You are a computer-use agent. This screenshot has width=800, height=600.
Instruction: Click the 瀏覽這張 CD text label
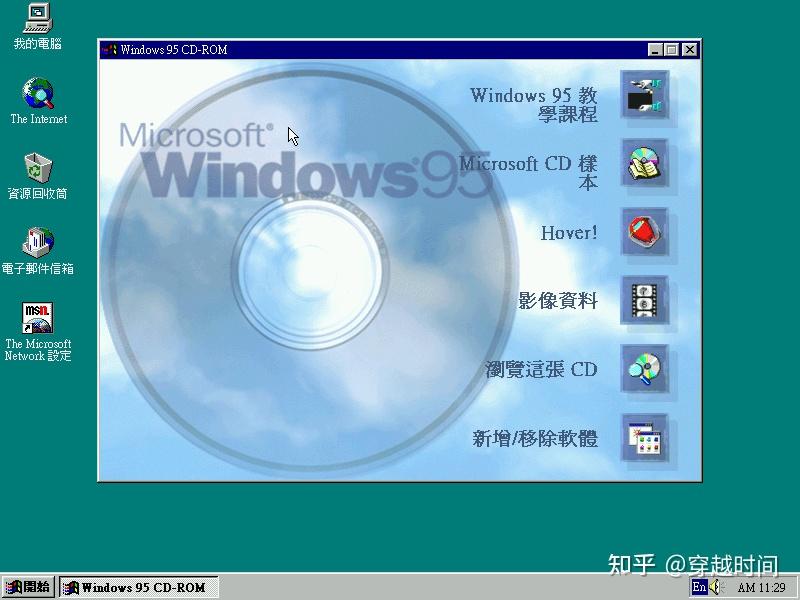click(541, 369)
